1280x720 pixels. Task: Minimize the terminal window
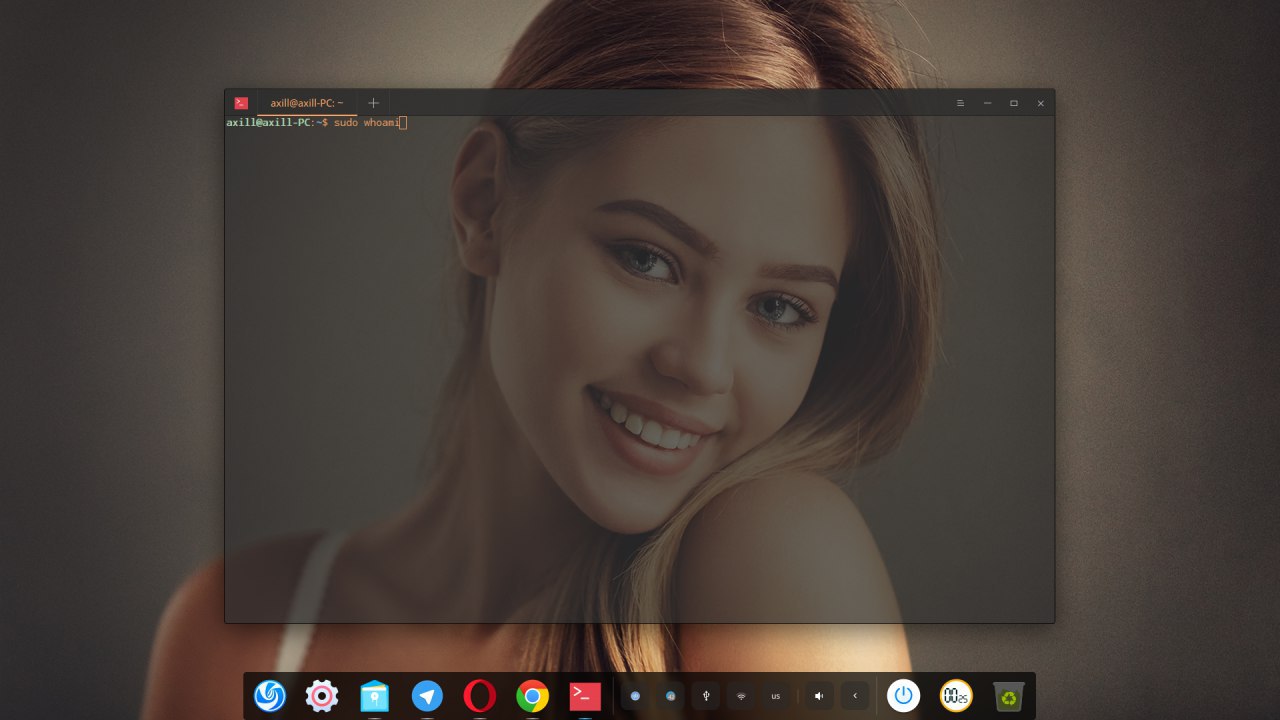(987, 103)
